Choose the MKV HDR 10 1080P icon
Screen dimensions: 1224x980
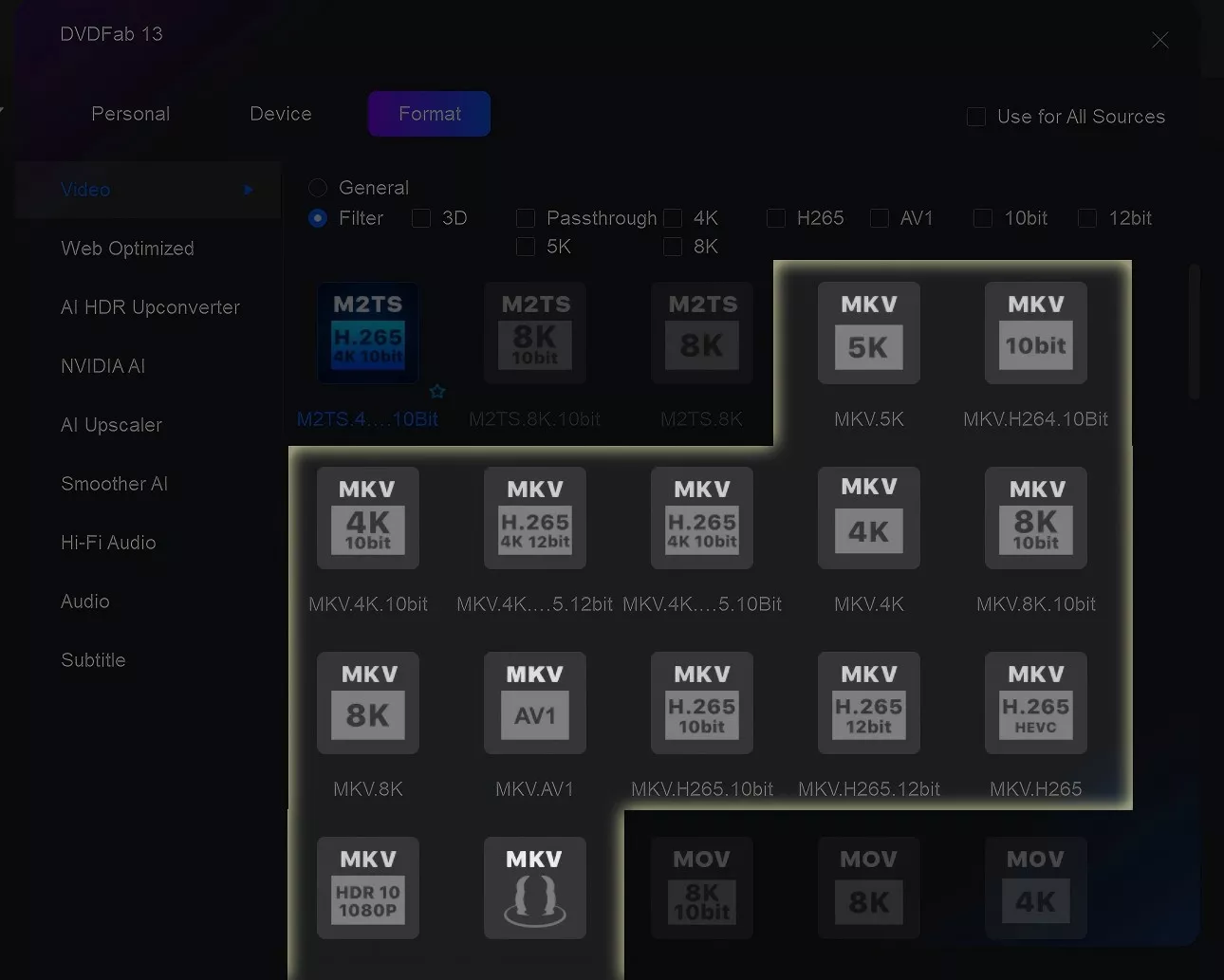367,888
